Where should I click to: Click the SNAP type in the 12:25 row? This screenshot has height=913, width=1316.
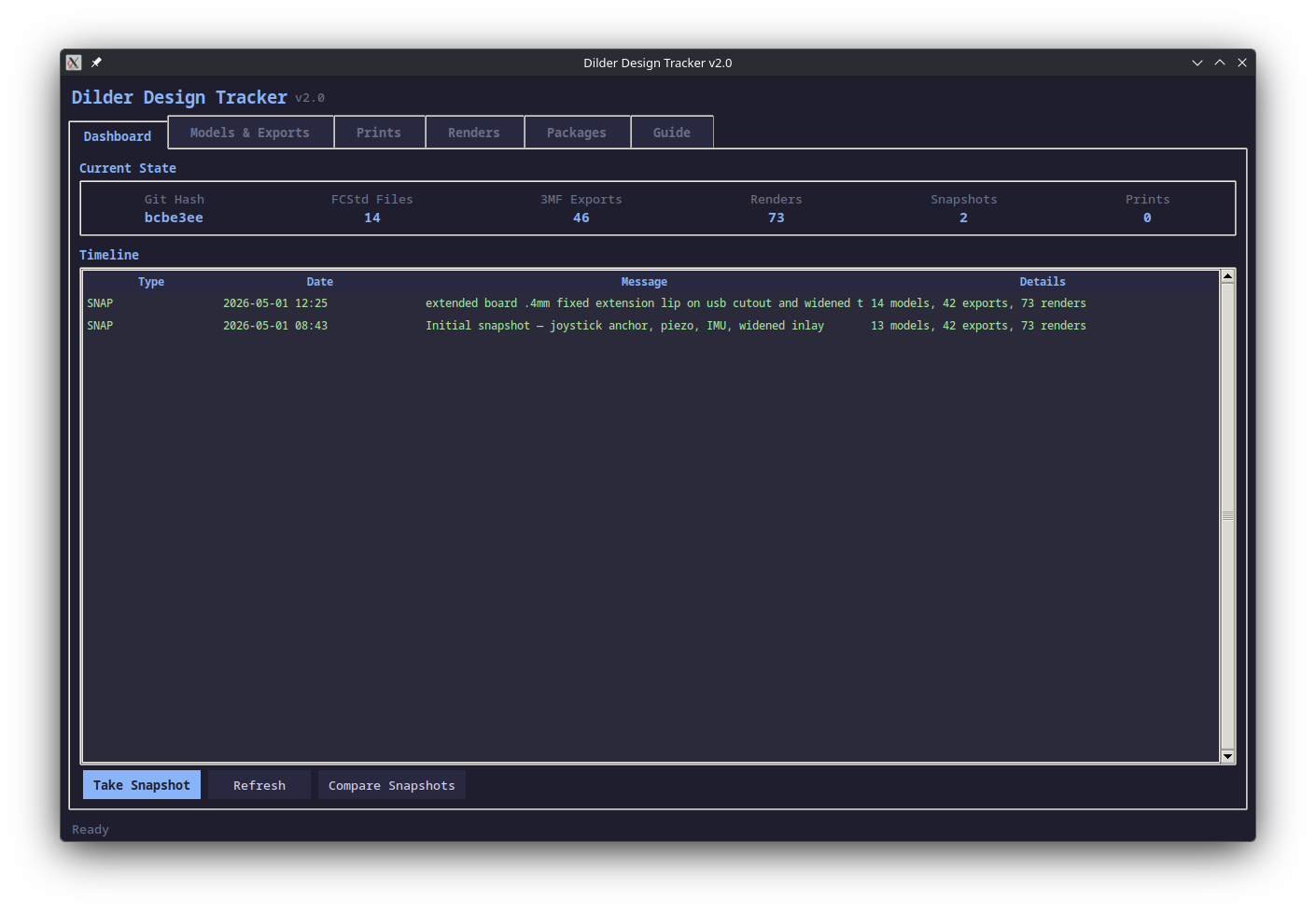click(x=100, y=303)
